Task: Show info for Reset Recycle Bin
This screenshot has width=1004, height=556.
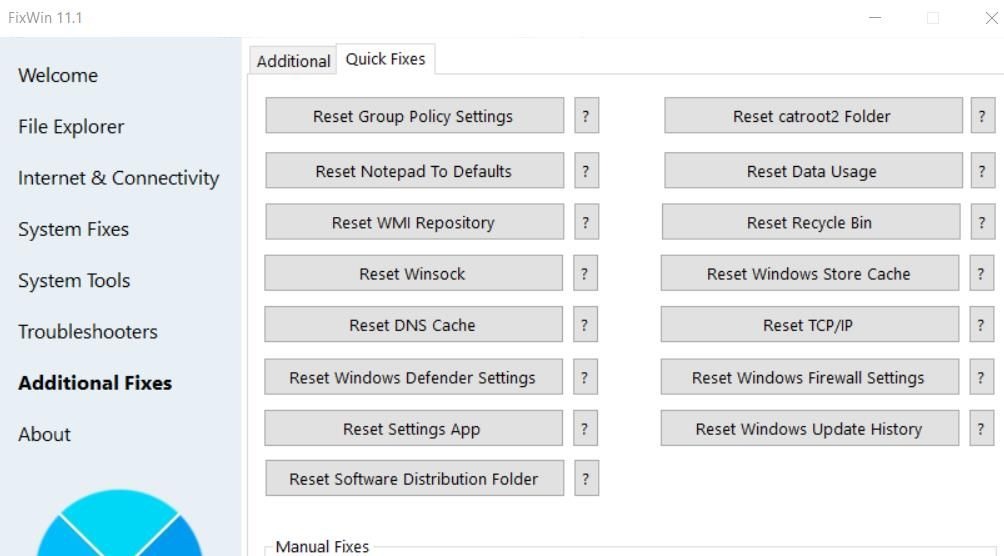Action: (983, 222)
